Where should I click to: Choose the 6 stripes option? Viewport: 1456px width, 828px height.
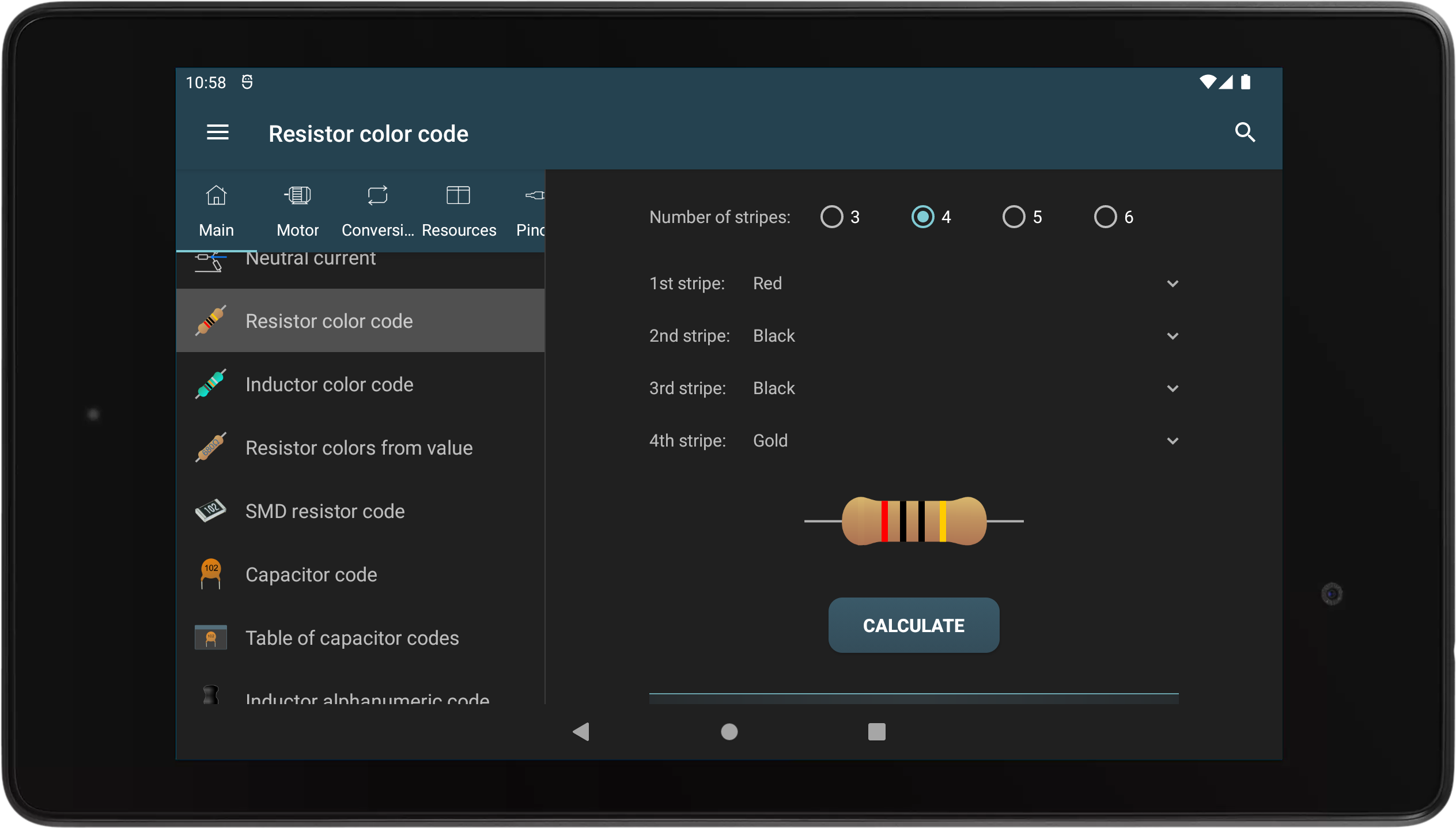[1105, 217]
